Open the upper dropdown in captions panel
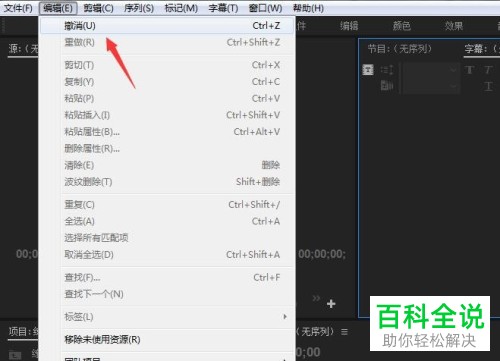Image resolution: width=500 pixels, height=361 pixels. 431,70
